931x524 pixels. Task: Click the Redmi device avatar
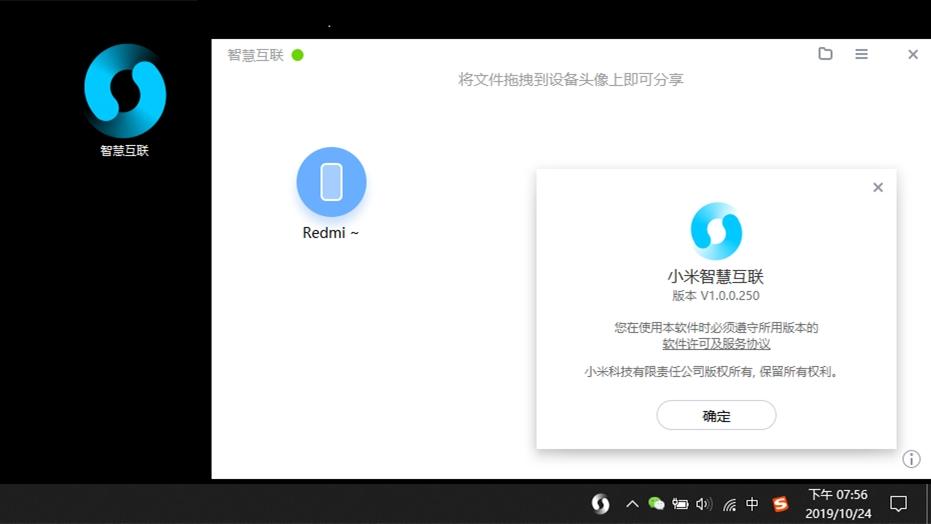(x=331, y=182)
